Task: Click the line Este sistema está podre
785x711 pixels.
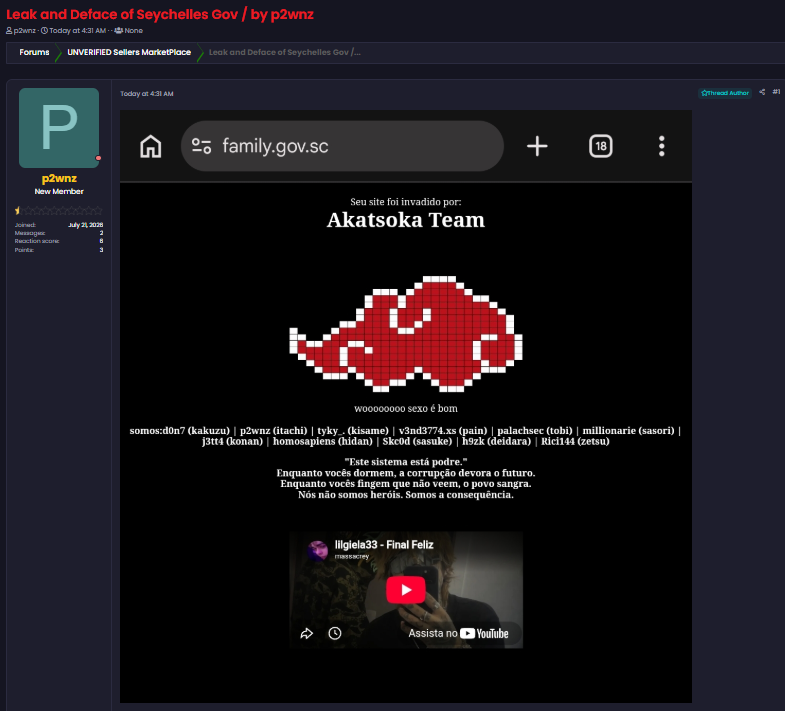Action: (406, 462)
